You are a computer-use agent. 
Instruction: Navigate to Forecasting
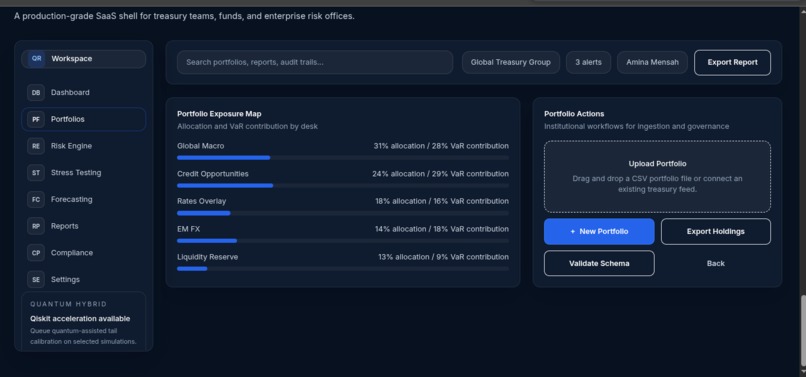83,200
